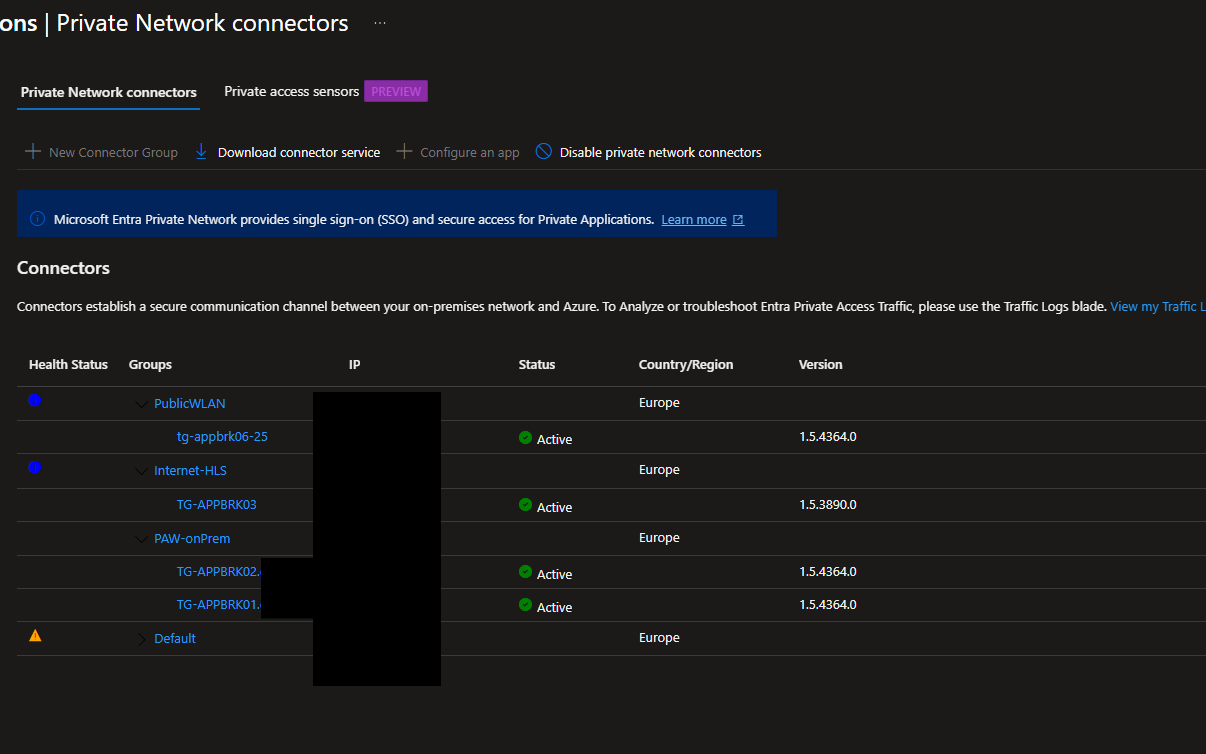Open the Learn more link in the banner
This screenshot has height=754, width=1206.
(x=693, y=219)
